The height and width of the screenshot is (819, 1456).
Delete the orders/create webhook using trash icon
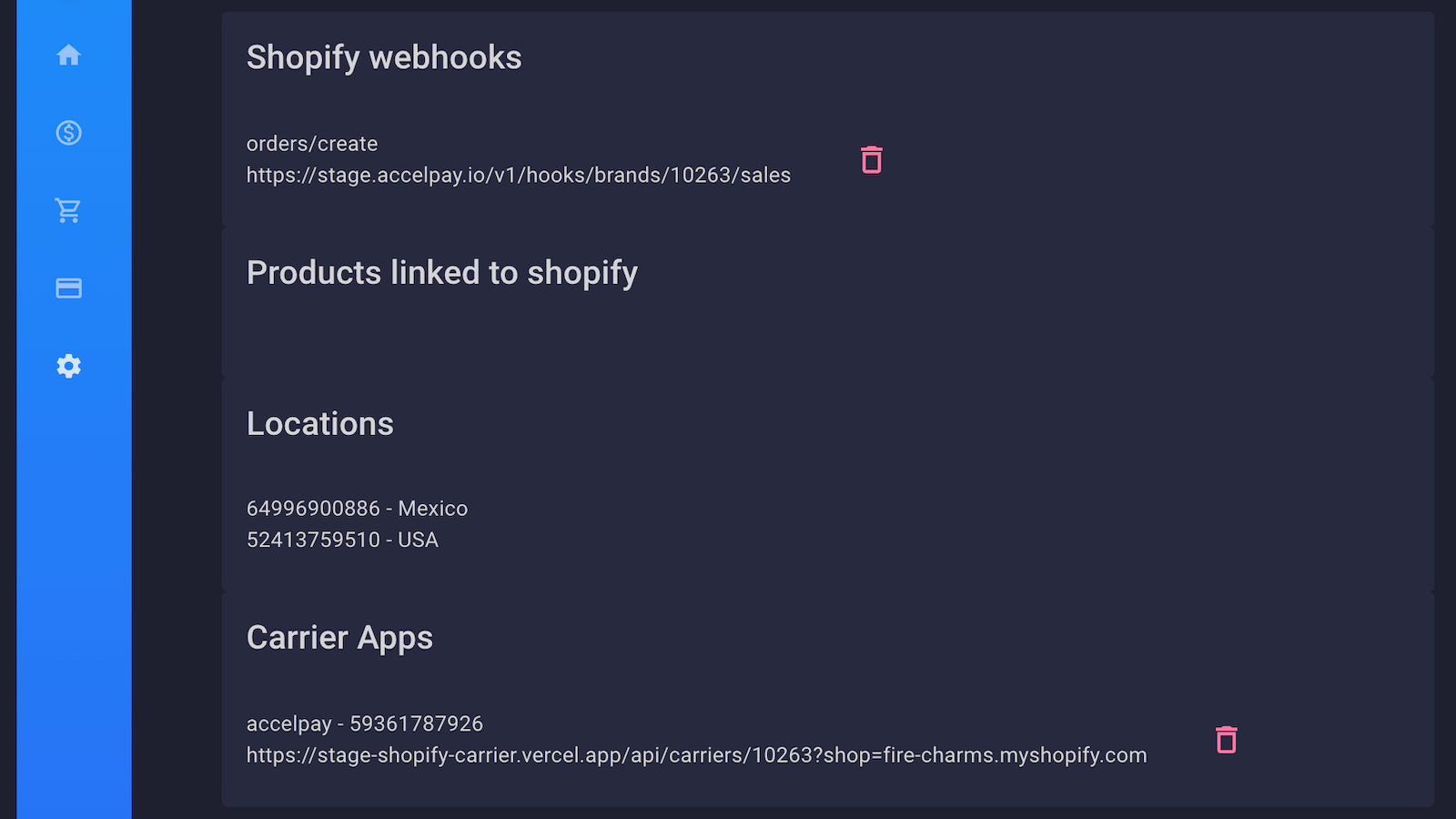(871, 159)
